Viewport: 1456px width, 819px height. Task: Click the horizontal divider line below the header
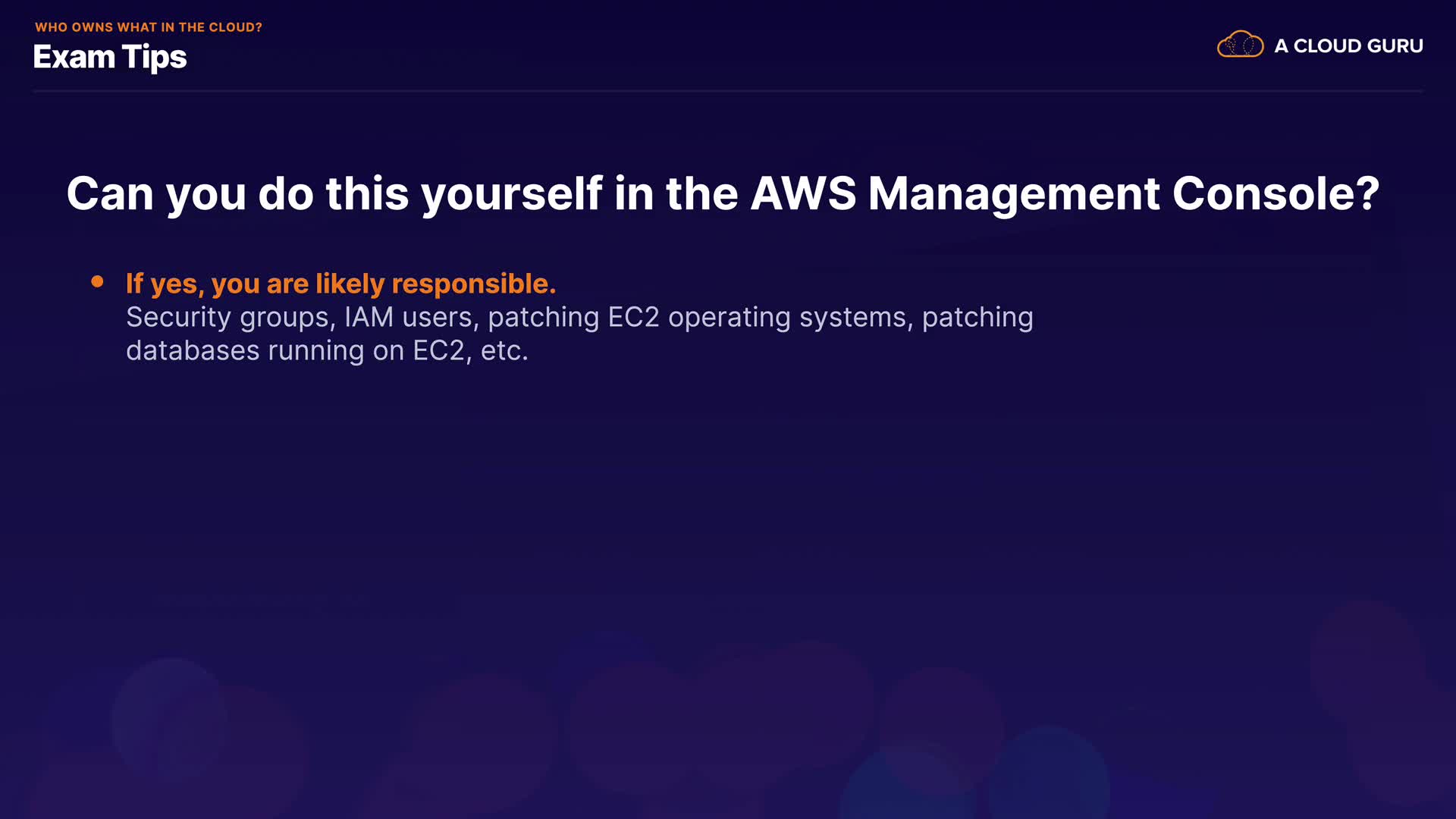click(728, 91)
